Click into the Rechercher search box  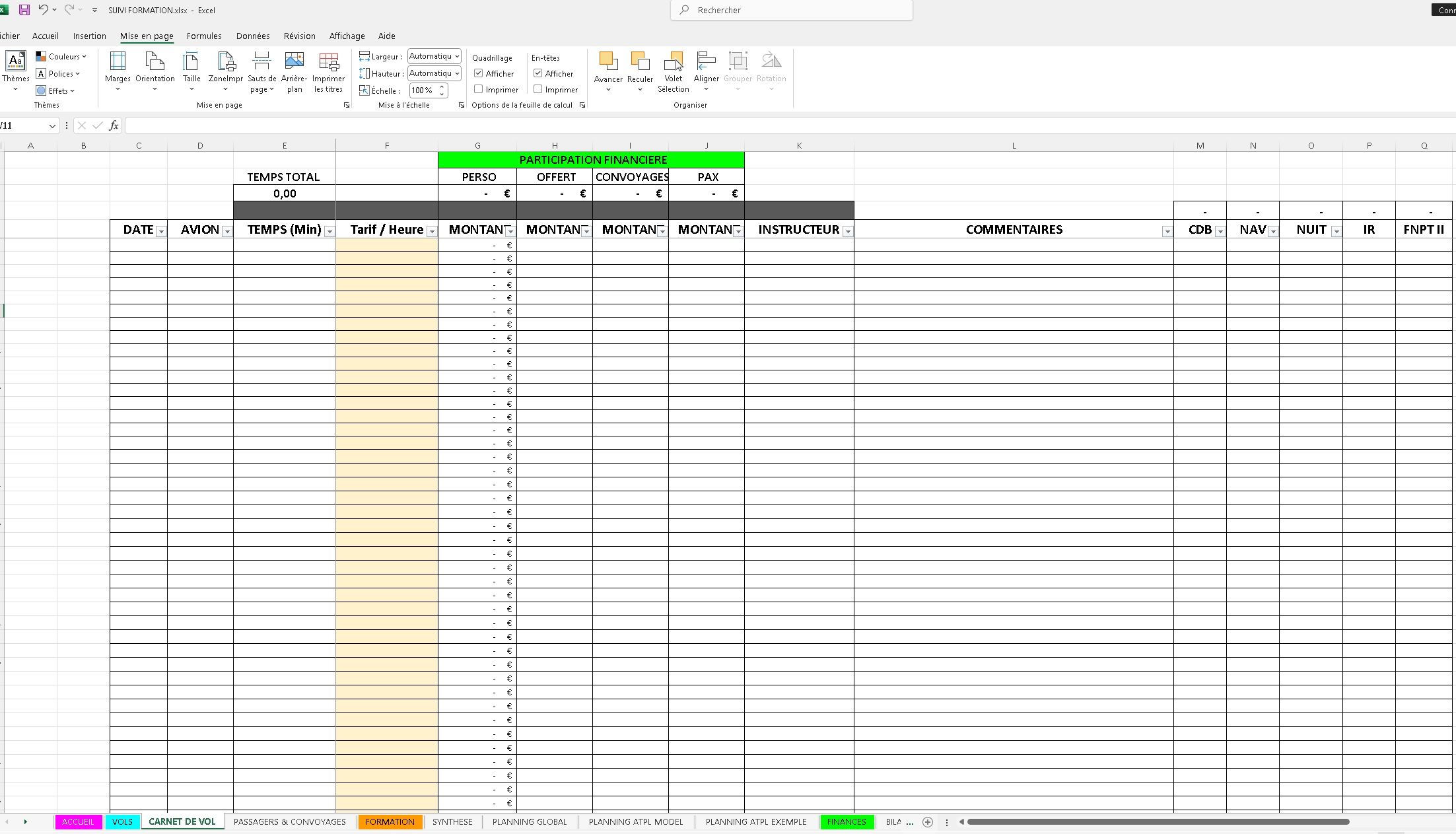pos(792,10)
